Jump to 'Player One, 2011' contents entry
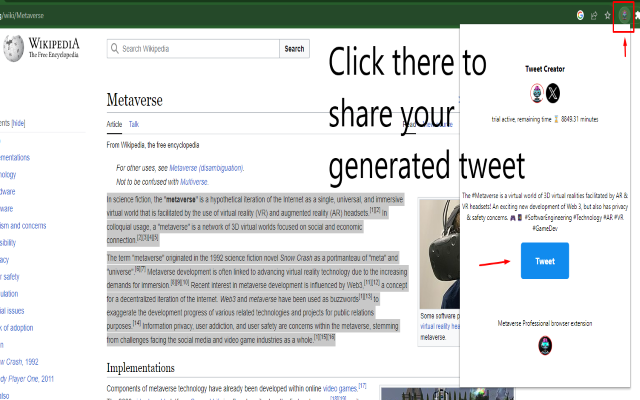640x400 pixels. click(x=27, y=379)
